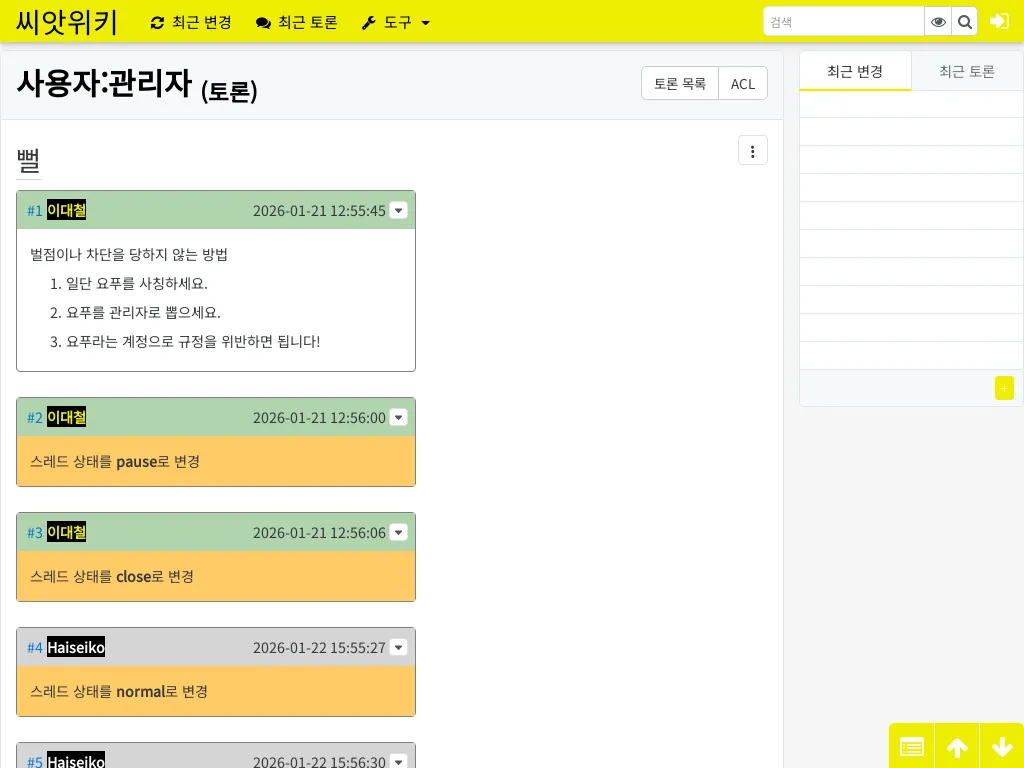
Task: Toggle the eye preview icon beside search
Action: (938, 21)
